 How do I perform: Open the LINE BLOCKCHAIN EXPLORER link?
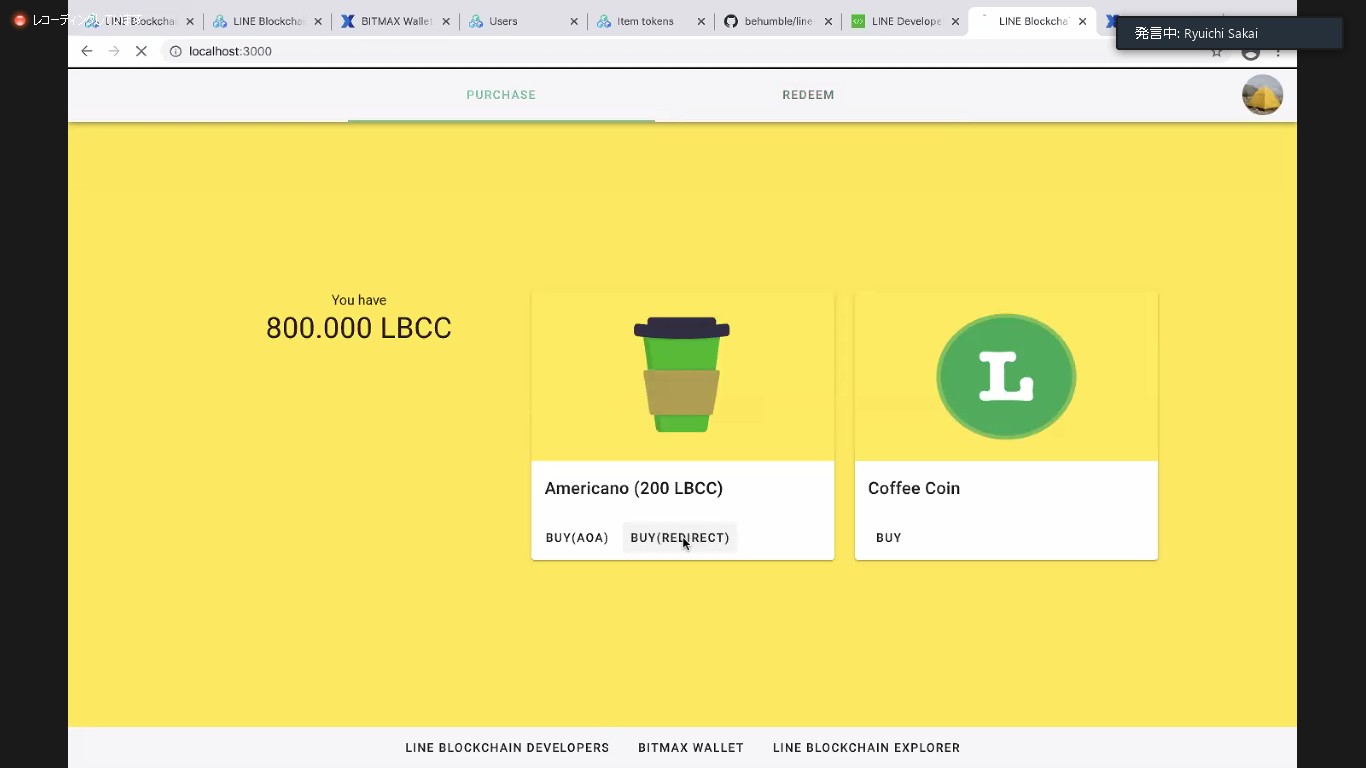[865, 747]
